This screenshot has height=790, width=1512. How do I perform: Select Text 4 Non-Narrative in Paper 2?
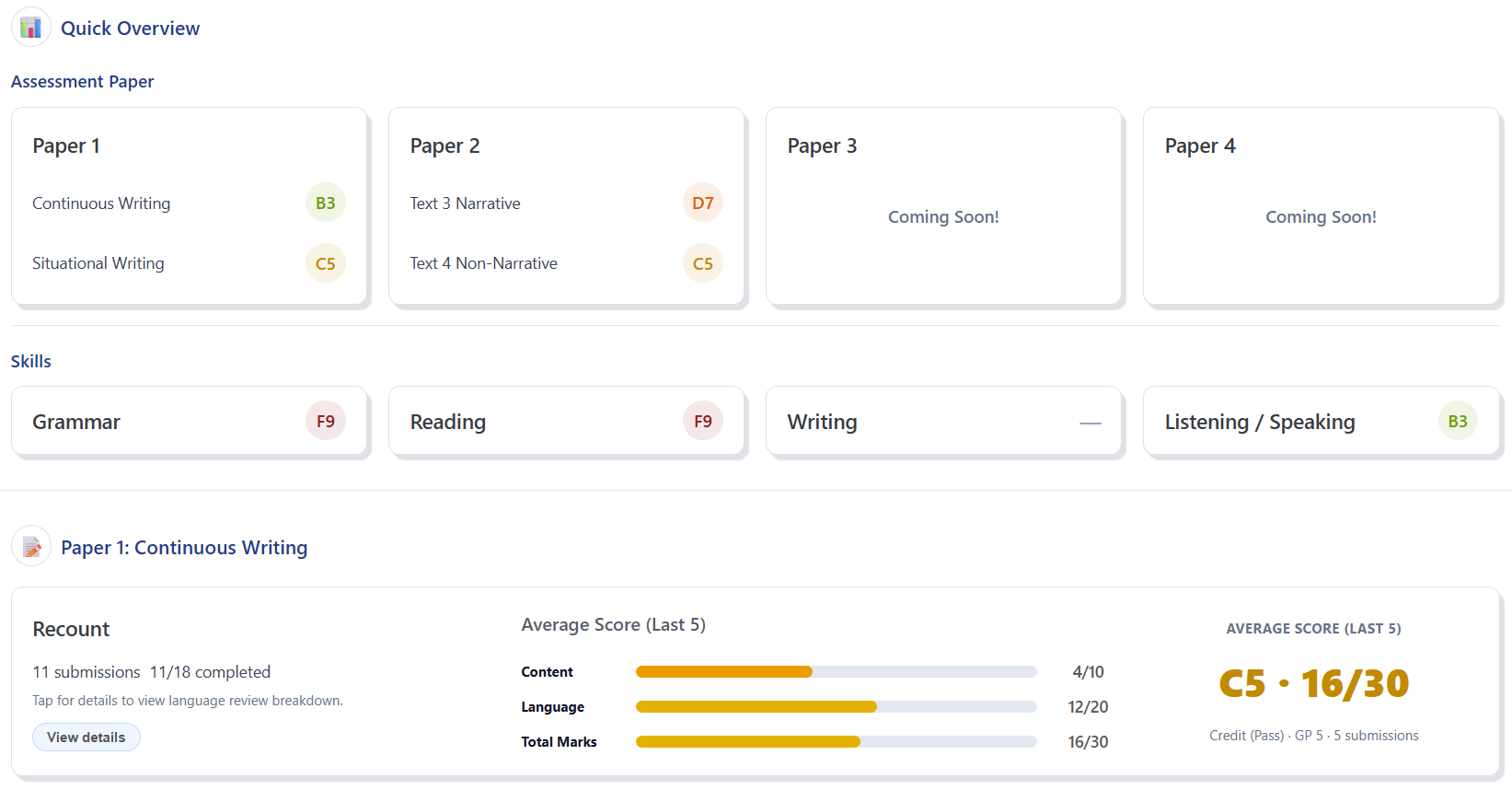566,263
